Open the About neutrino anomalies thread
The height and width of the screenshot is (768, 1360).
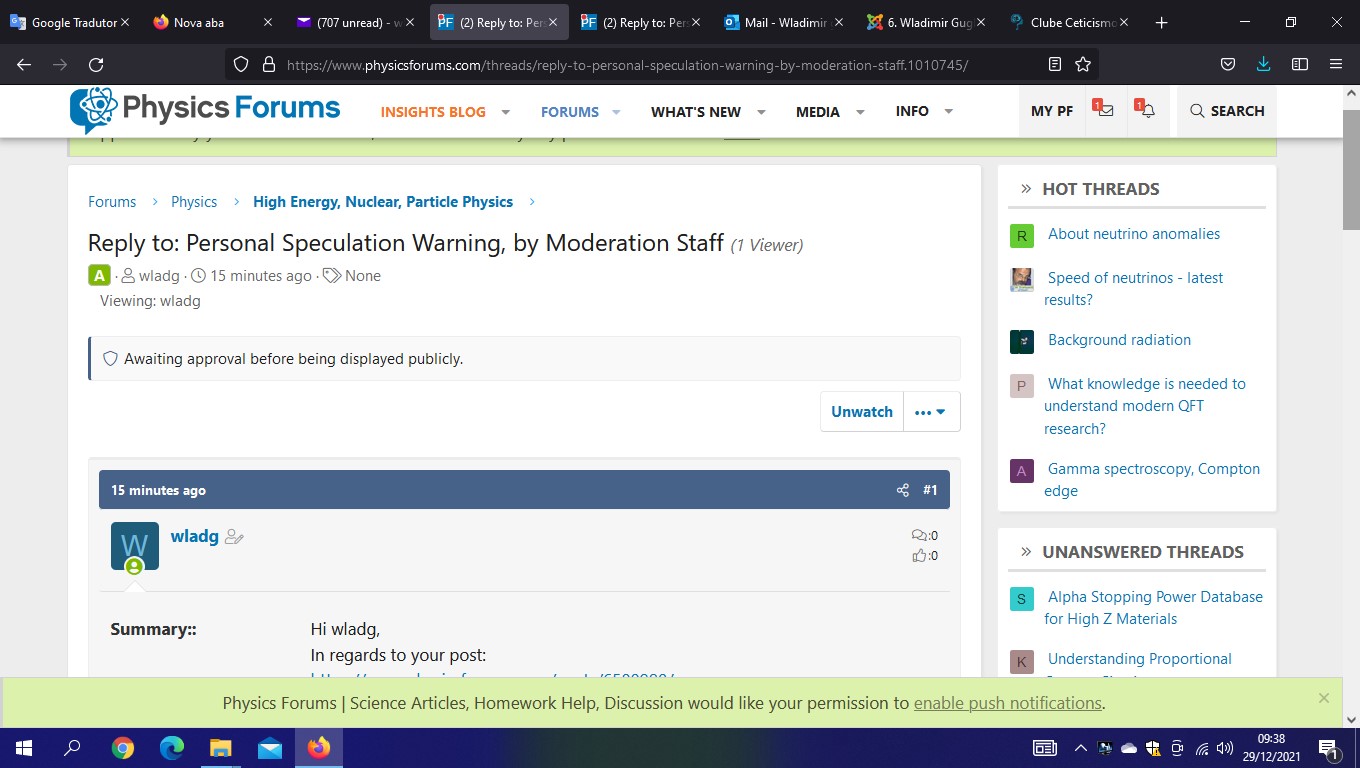(x=1133, y=234)
